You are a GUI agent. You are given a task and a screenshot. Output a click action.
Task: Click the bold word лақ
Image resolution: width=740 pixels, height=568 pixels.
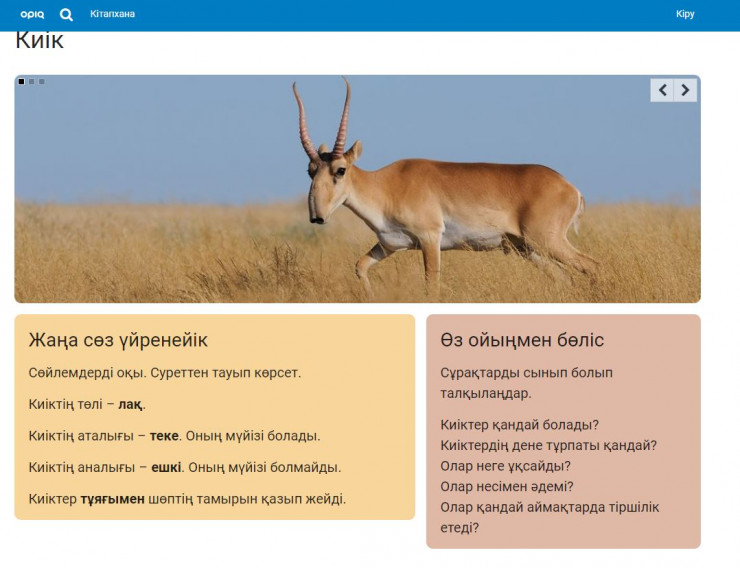[x=130, y=405]
